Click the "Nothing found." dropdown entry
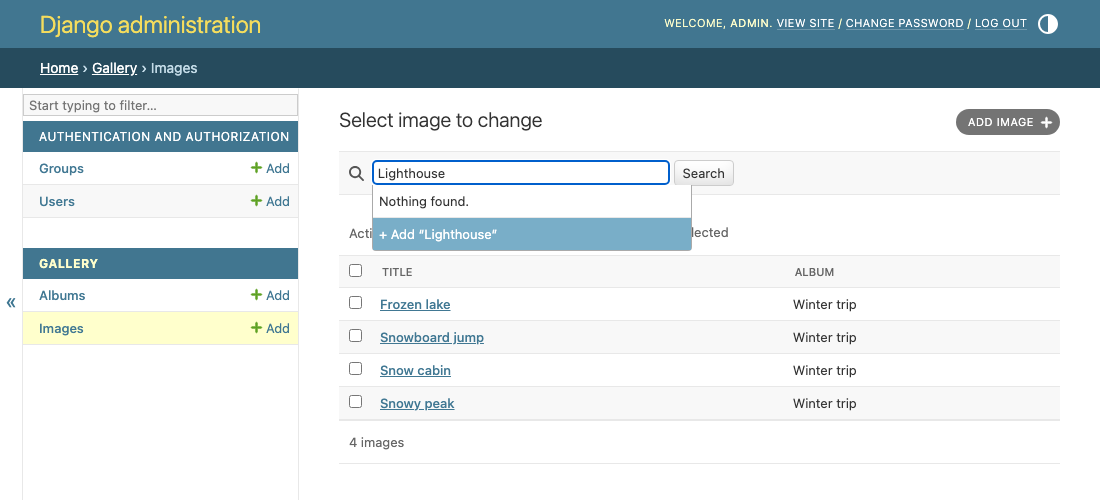1100x500 pixels. (x=532, y=201)
